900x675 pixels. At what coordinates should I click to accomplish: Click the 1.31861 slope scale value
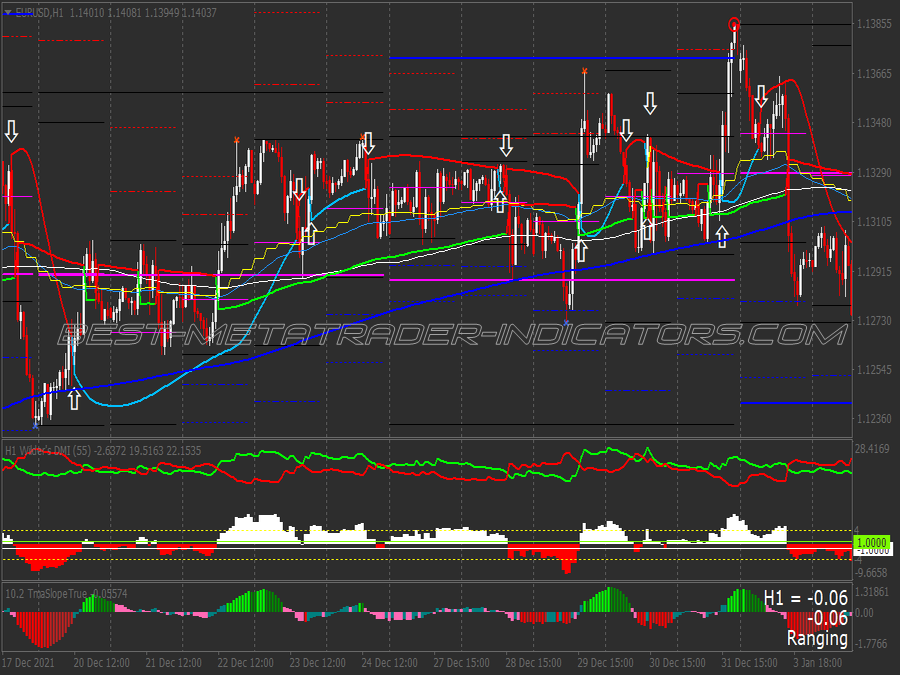(872, 592)
